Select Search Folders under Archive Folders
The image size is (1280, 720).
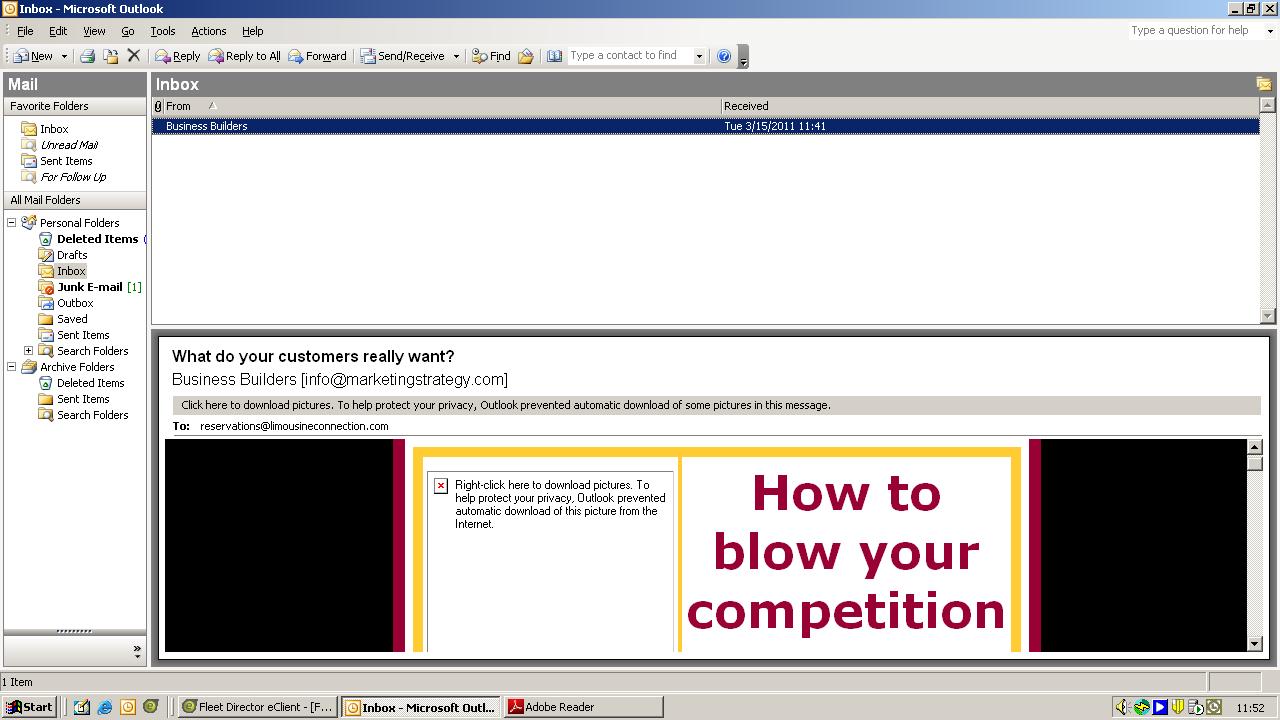pyautogui.click(x=92, y=415)
